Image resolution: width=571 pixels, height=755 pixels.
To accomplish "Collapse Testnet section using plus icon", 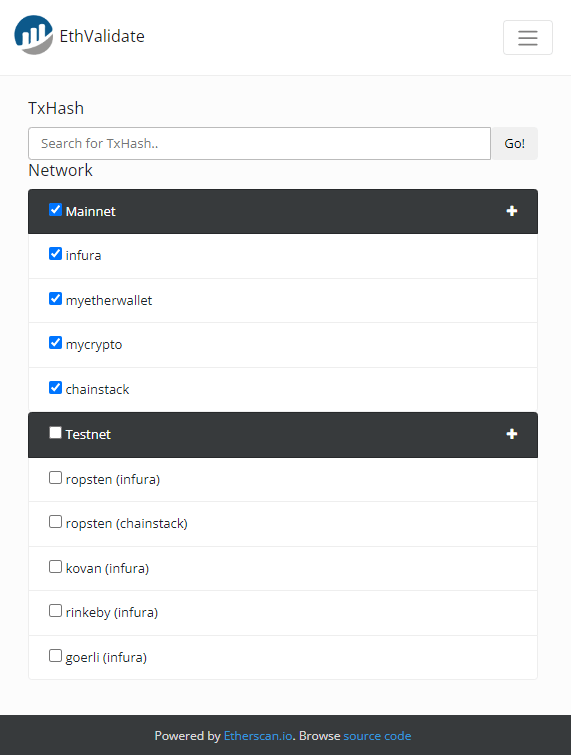I will 512,434.
